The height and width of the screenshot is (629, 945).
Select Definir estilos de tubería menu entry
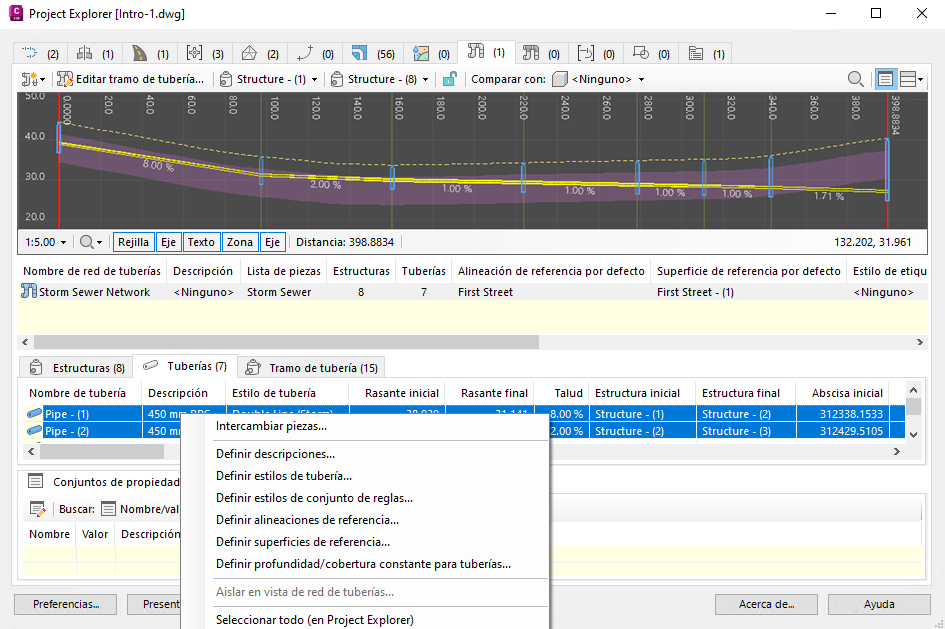pyautogui.click(x=283, y=476)
